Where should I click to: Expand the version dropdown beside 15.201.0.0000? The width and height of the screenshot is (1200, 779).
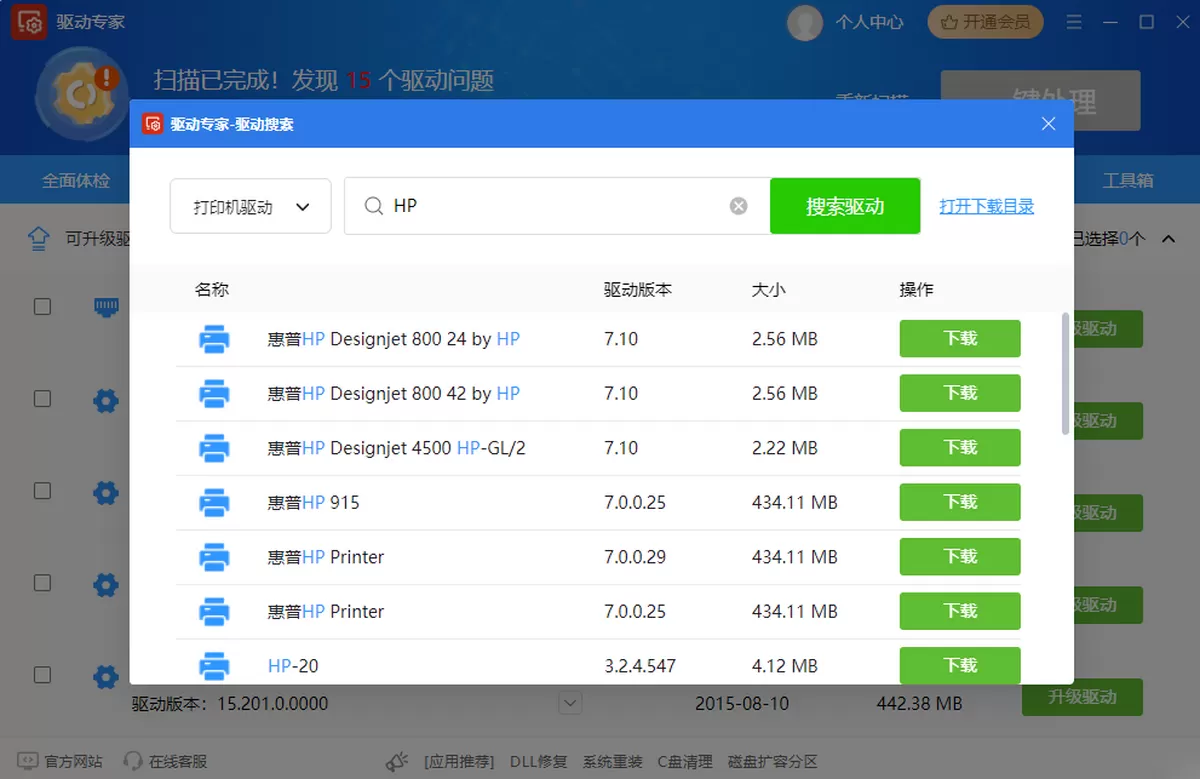(x=570, y=703)
